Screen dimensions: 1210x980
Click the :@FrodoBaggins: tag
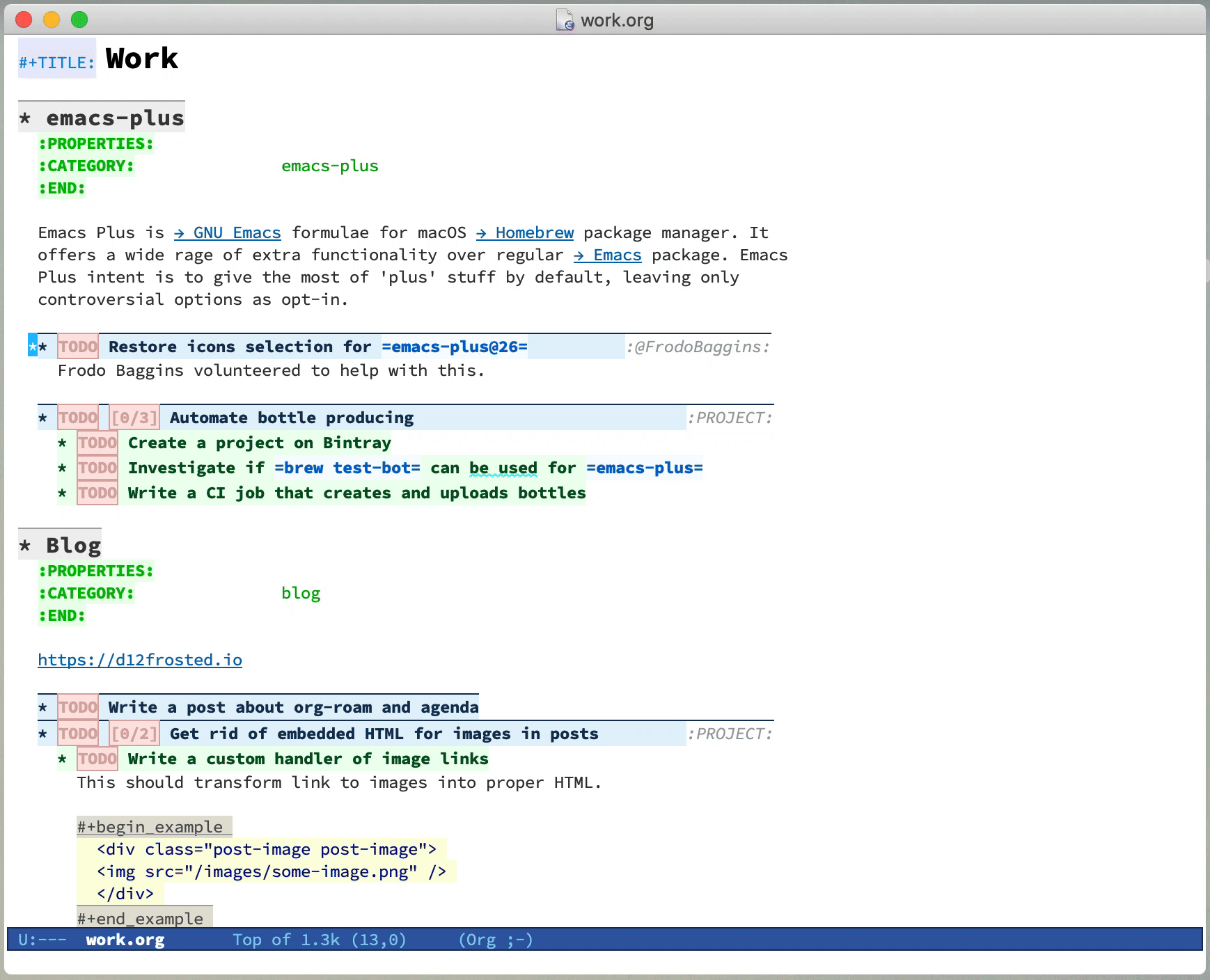click(698, 347)
